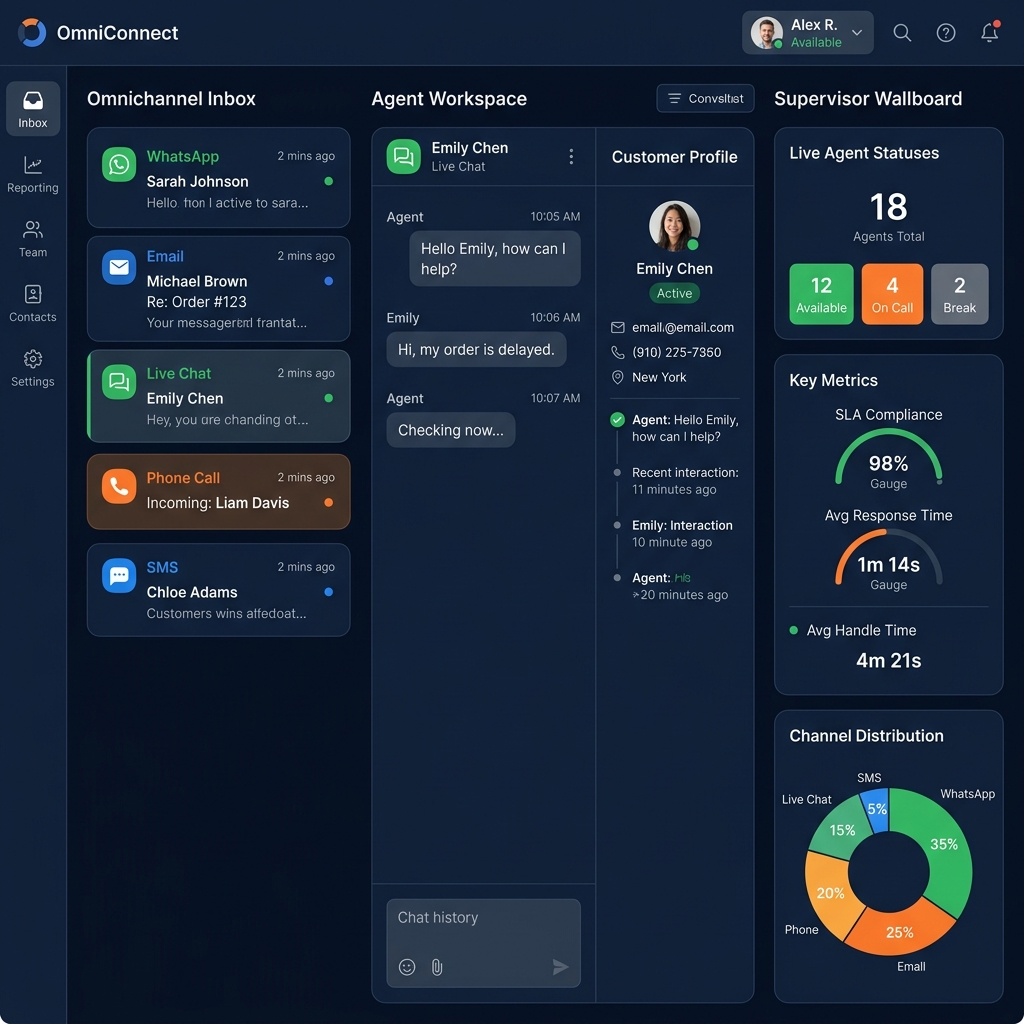Click 'Recent interaction: 11 minutes ago' entry
1024x1024 pixels.
(x=684, y=481)
